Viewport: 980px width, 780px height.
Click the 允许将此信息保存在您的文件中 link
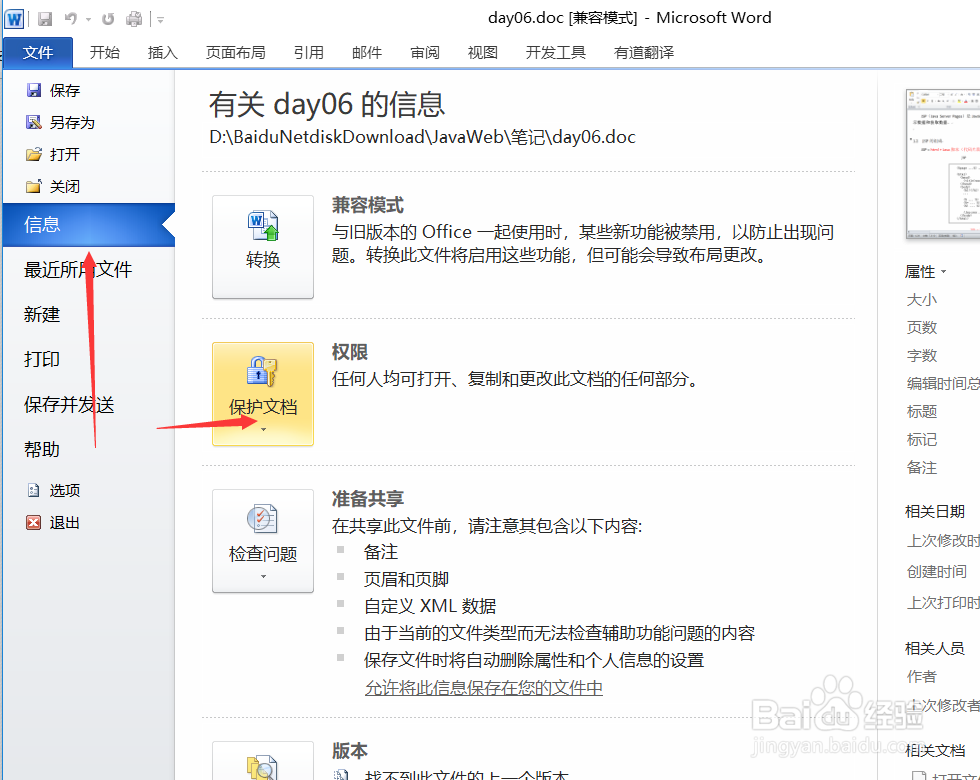point(484,688)
